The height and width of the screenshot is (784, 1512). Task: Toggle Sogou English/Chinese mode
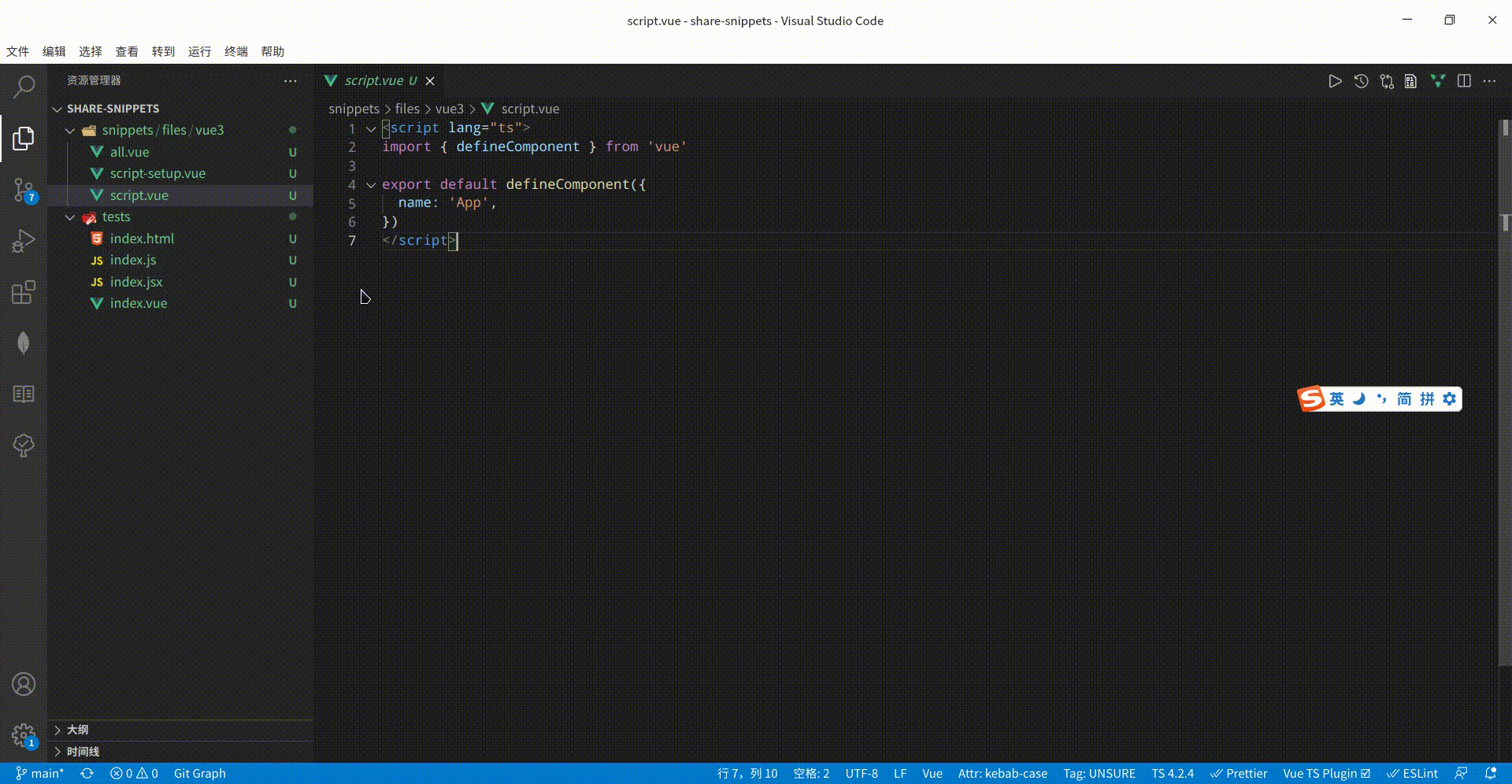(1336, 399)
